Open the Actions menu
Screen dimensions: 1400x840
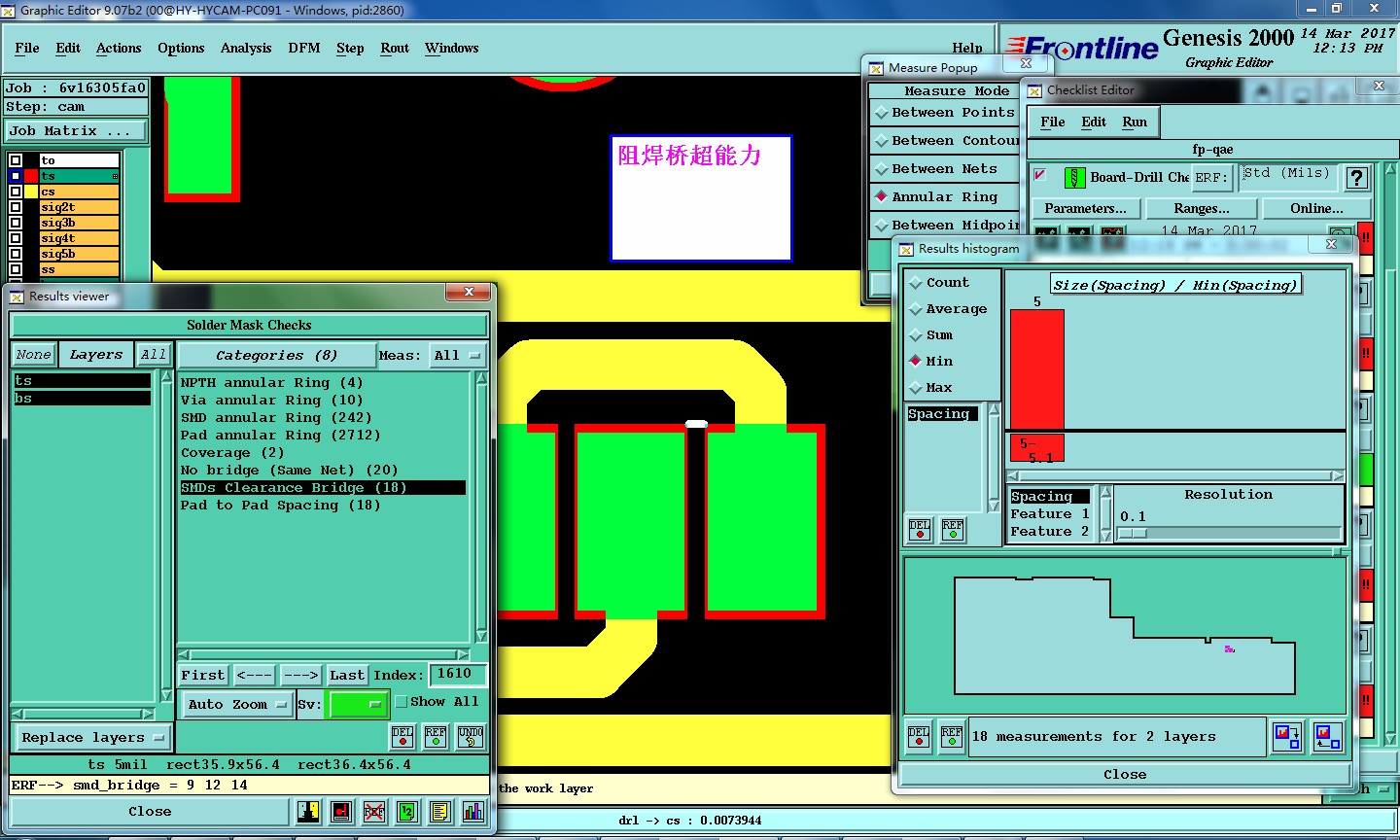[119, 49]
